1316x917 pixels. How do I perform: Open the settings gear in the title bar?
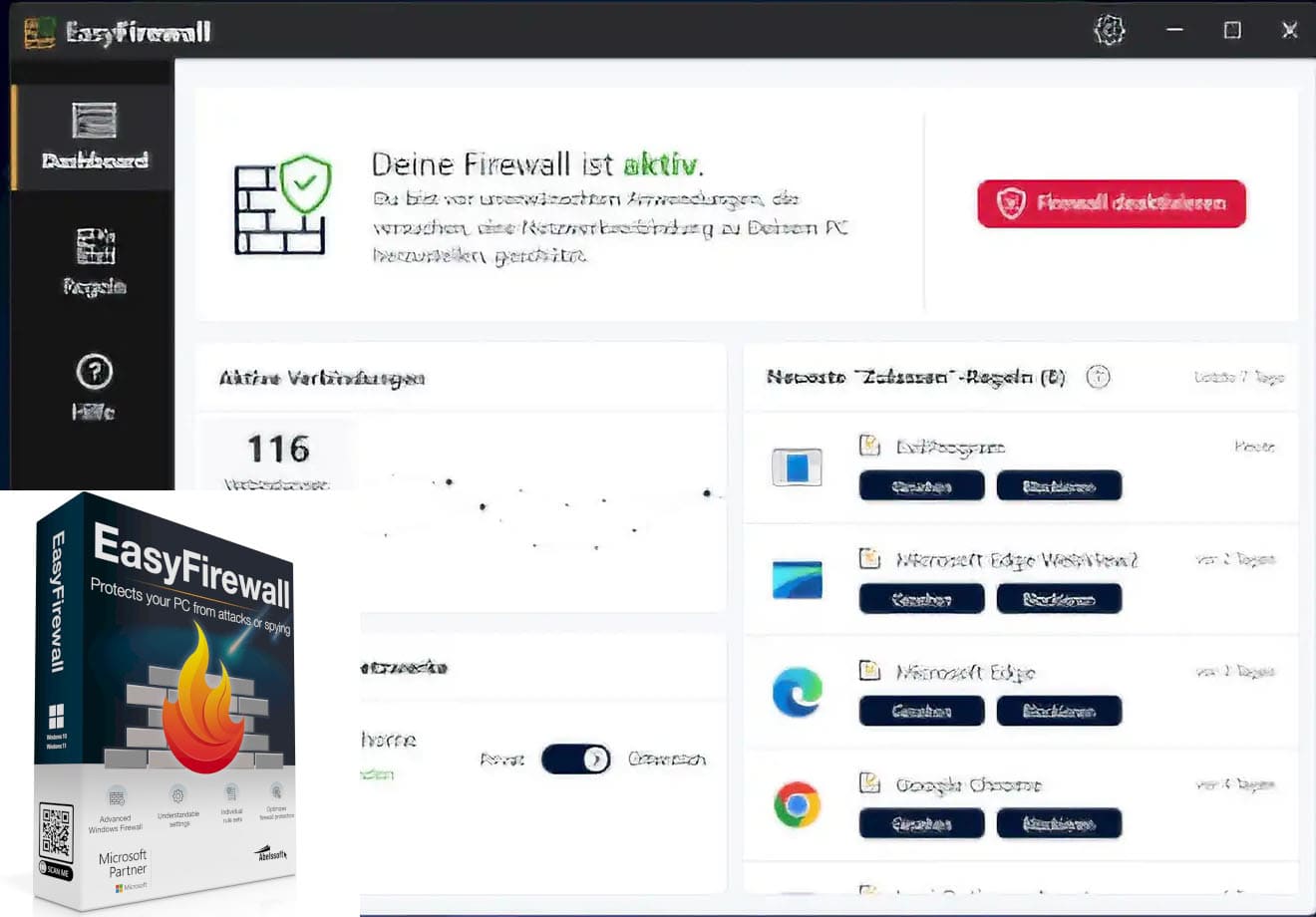click(1109, 30)
